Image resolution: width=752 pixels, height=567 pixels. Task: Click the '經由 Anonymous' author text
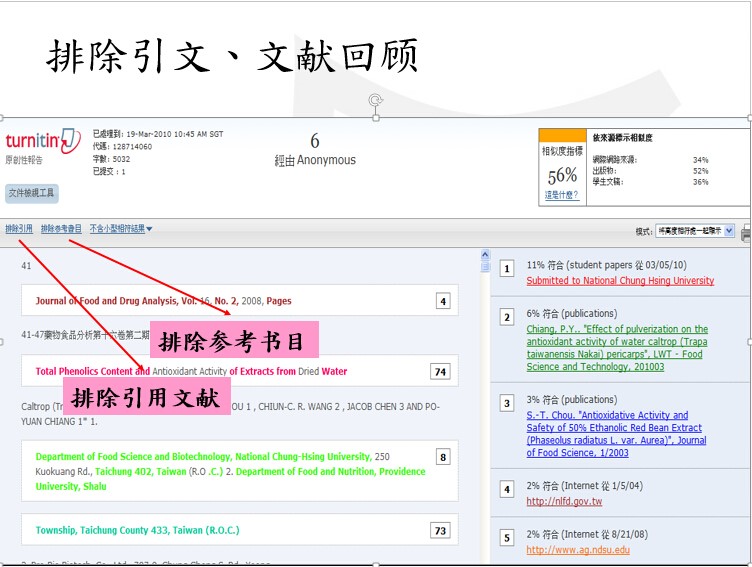tap(315, 160)
